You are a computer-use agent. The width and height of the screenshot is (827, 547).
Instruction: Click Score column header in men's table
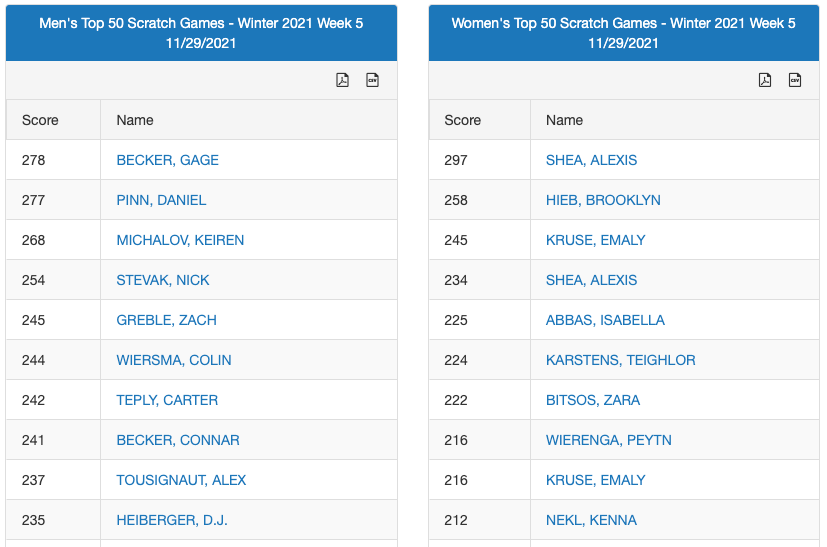(x=40, y=120)
